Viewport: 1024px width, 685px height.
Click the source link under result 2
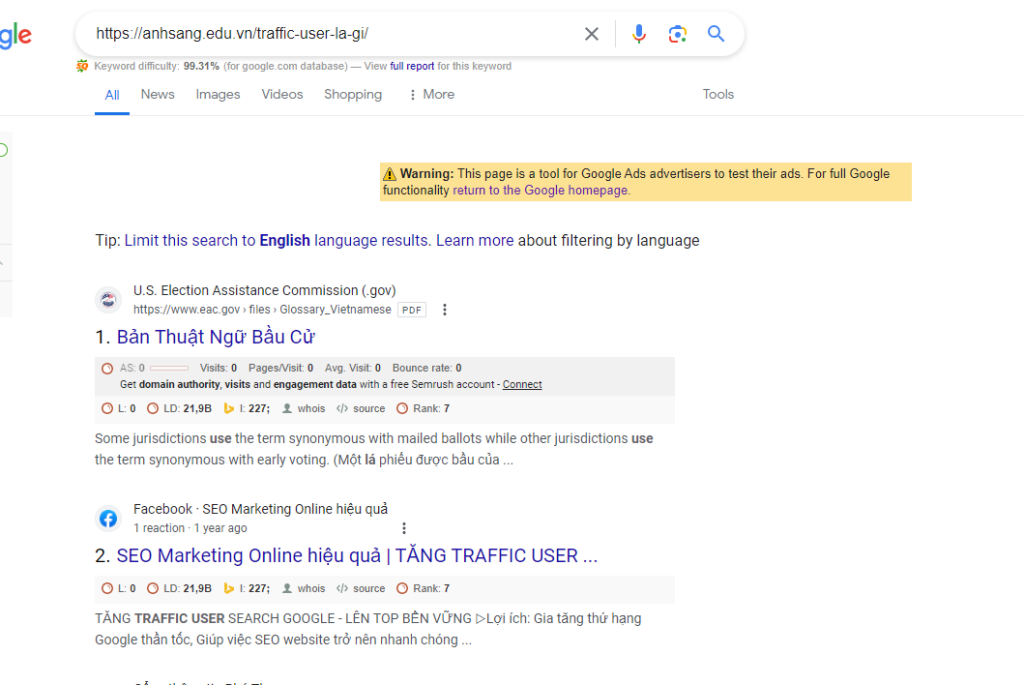369,588
